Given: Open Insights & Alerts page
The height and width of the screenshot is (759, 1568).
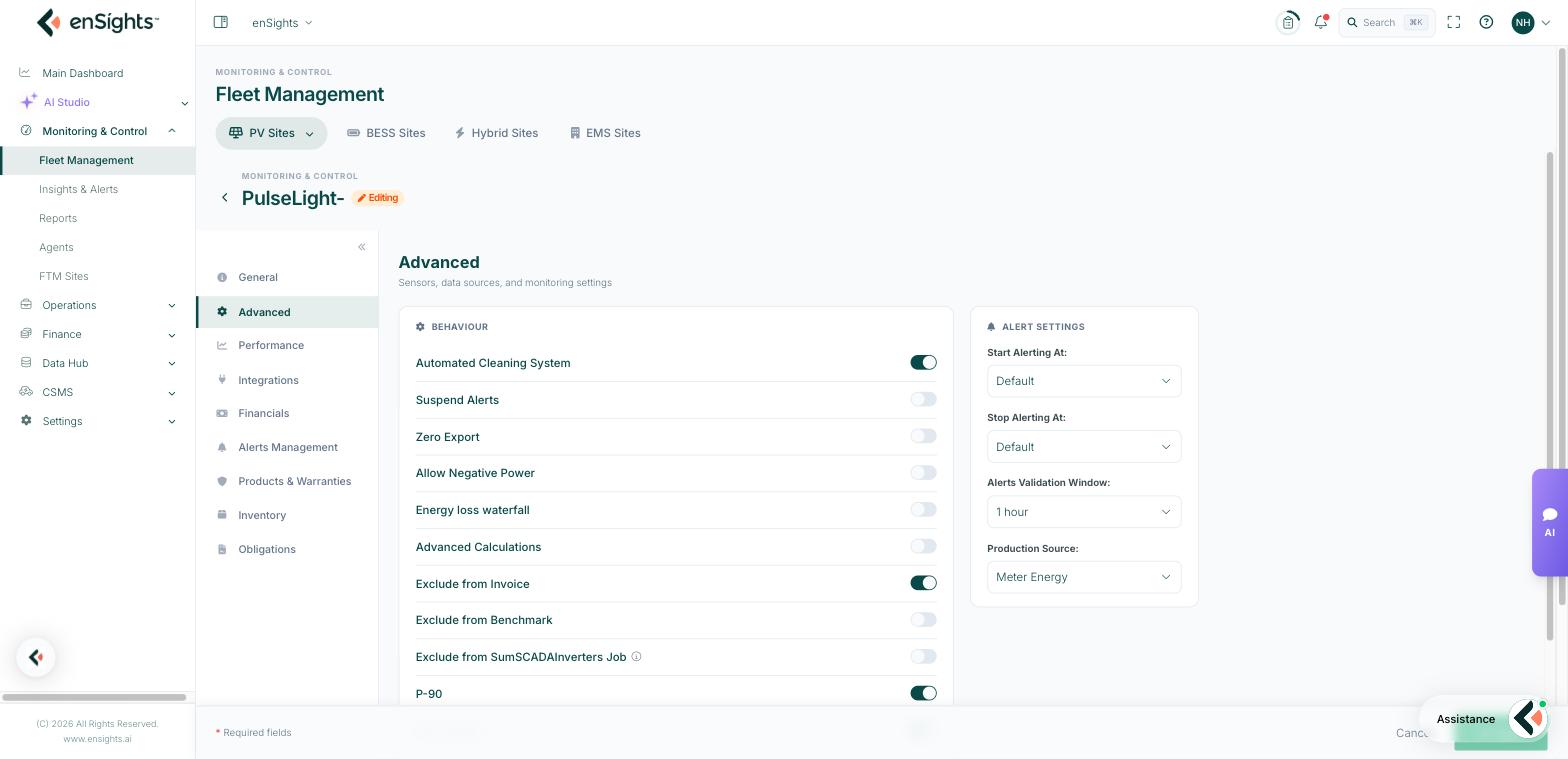Looking at the screenshot, I should tap(78, 189).
